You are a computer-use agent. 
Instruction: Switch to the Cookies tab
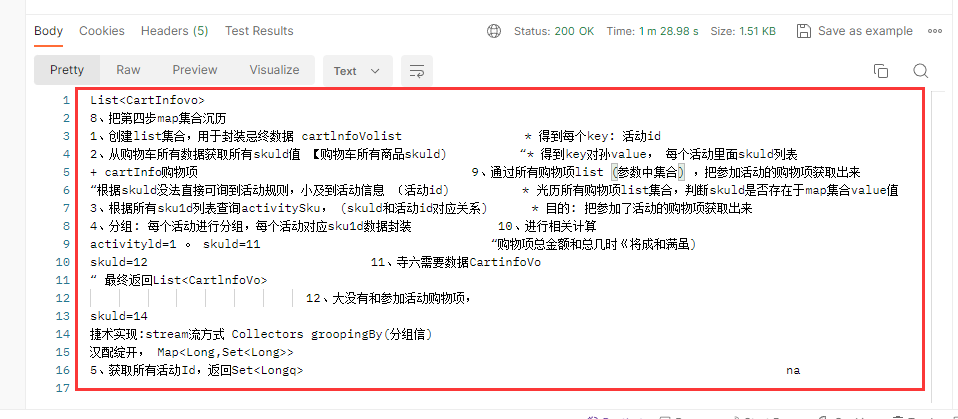coord(102,31)
